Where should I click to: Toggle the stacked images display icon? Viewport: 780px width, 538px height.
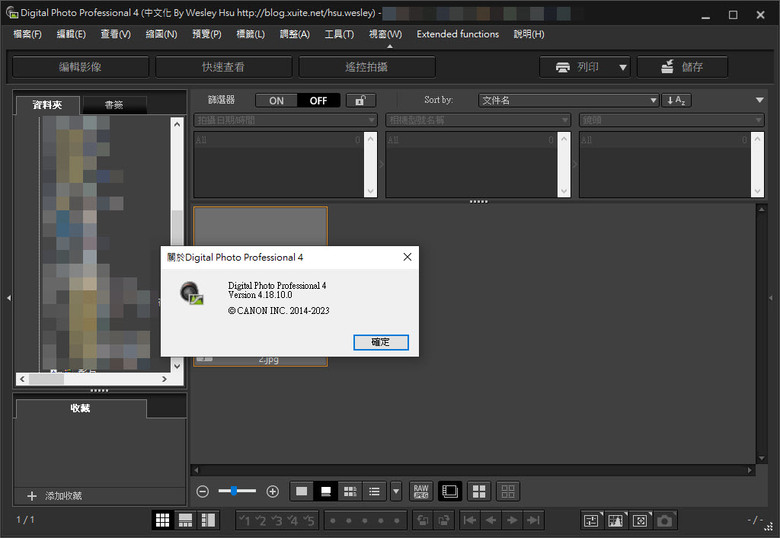(450, 492)
